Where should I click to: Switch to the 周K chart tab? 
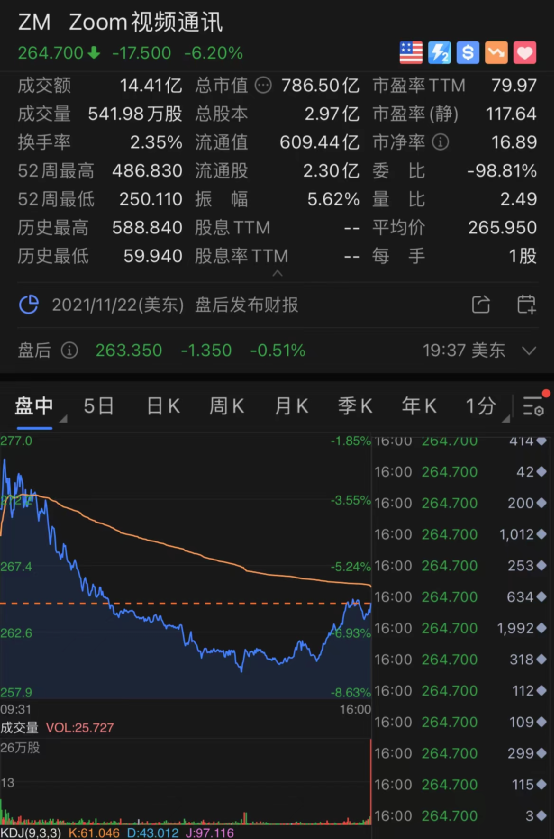[226, 406]
